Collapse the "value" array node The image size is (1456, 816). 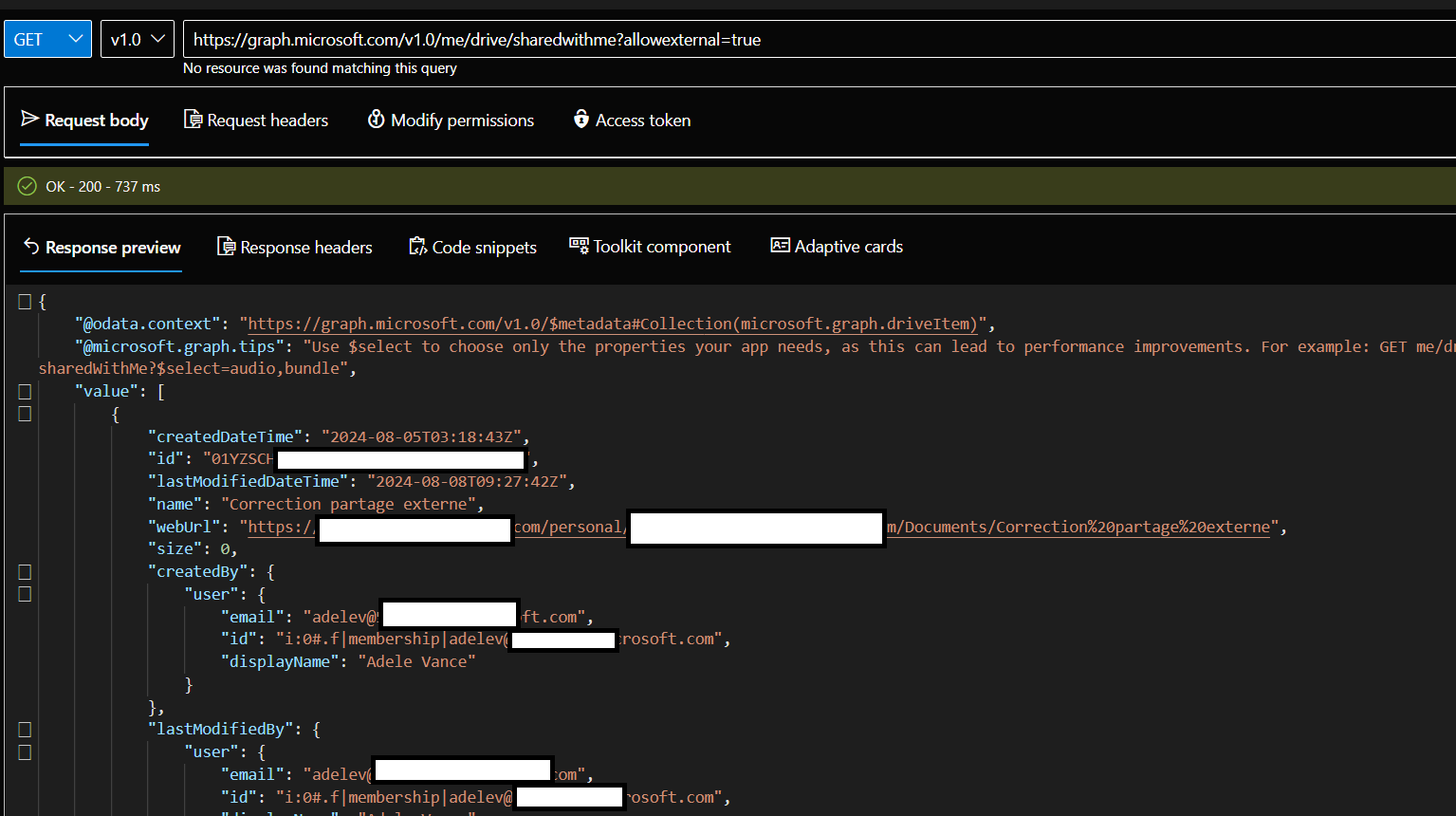[26, 392]
